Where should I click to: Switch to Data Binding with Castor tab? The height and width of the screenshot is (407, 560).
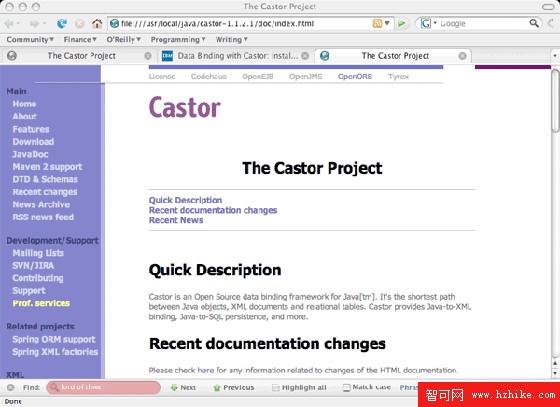(235, 56)
